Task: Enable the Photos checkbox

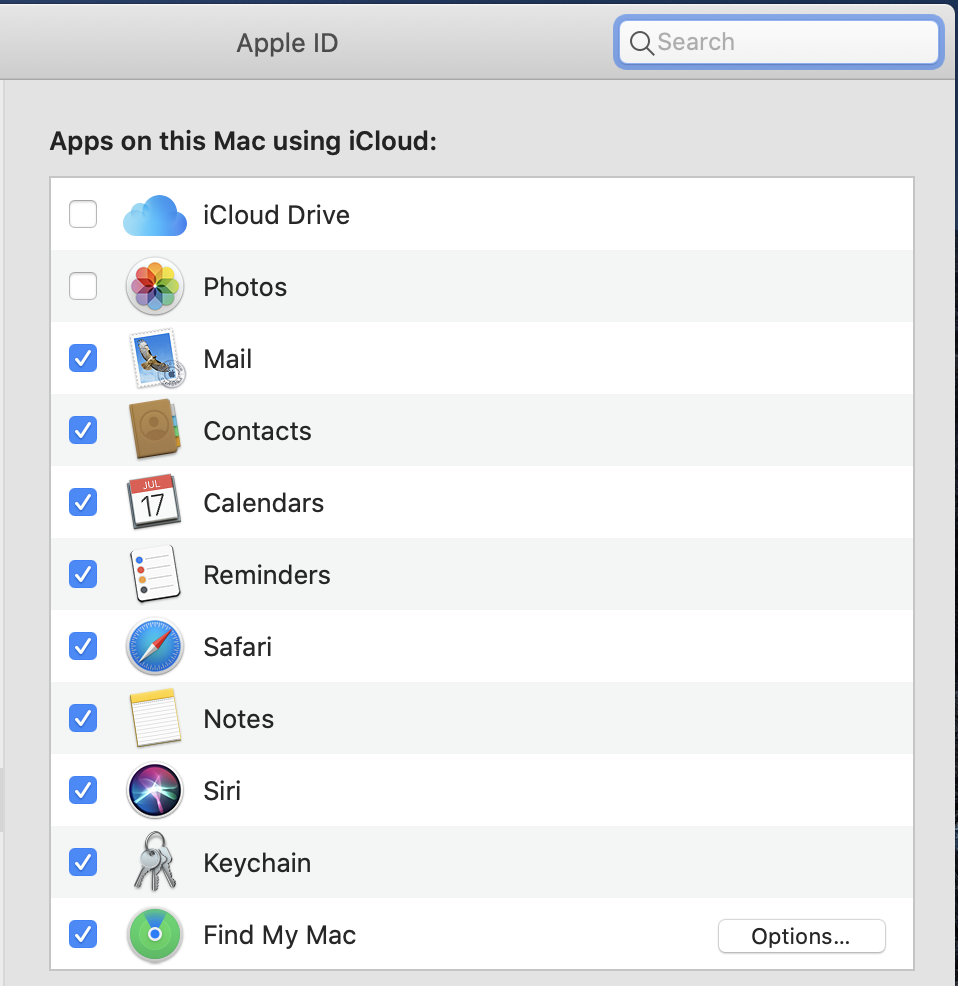Action: point(83,286)
